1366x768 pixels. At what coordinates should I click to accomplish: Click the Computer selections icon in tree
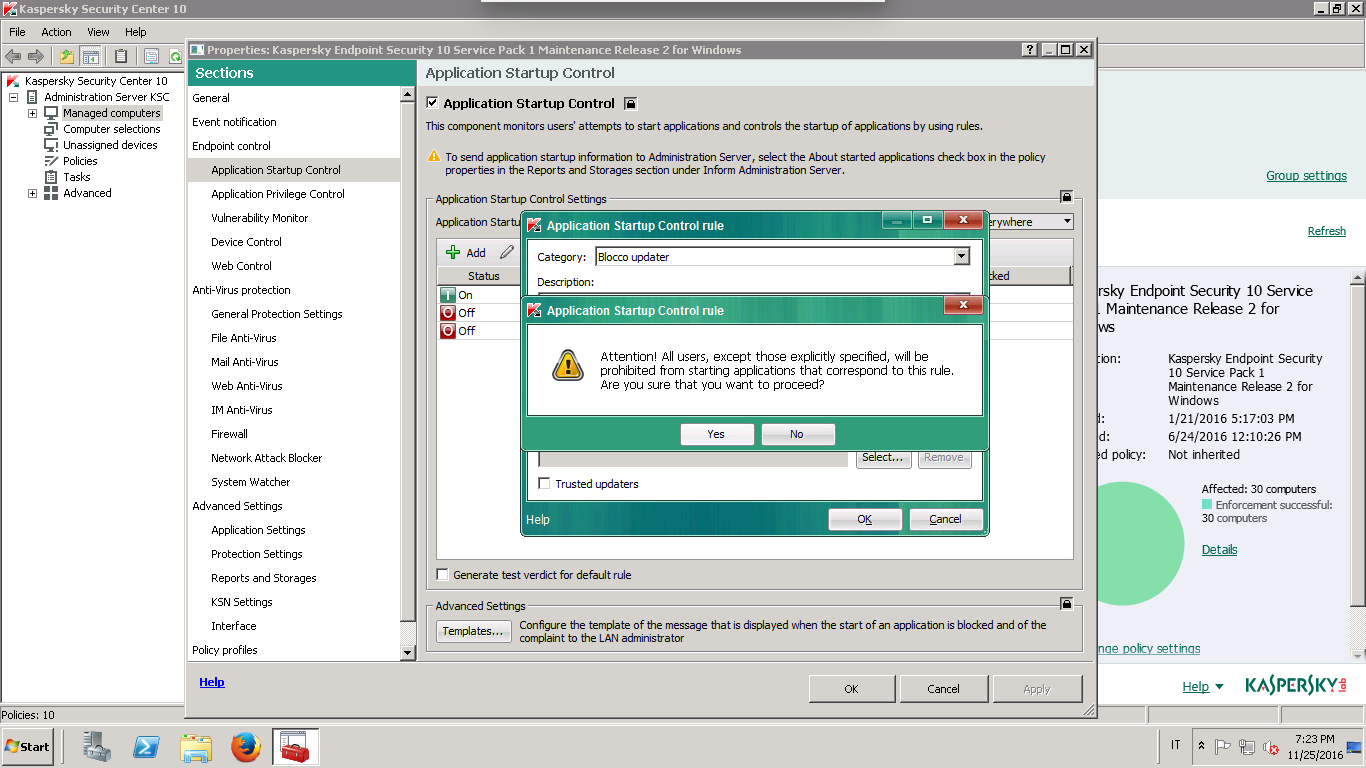click(x=51, y=129)
